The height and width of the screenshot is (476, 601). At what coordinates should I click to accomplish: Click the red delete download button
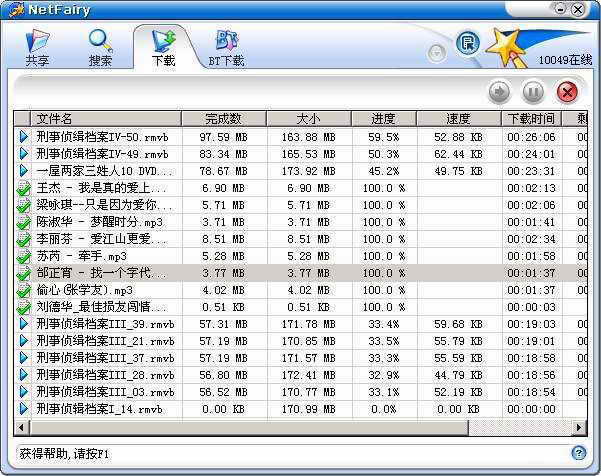pos(567,93)
